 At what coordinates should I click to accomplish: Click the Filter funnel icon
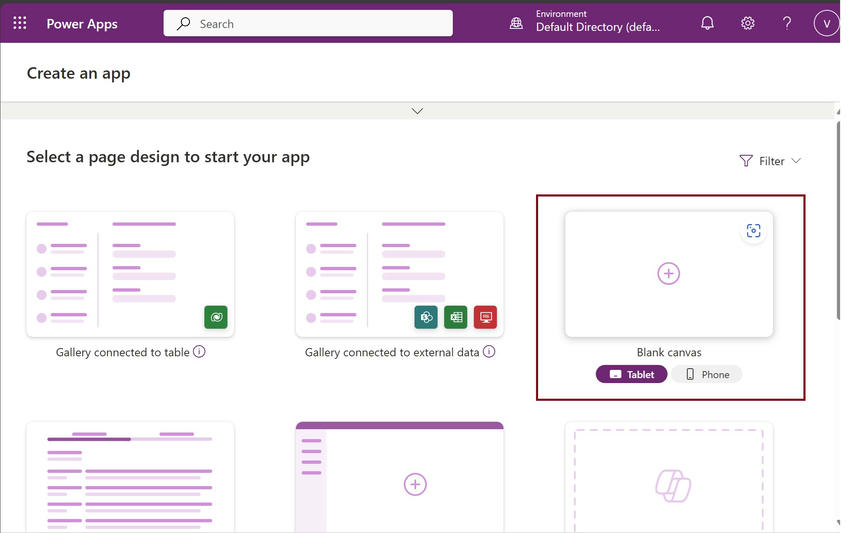coord(746,161)
